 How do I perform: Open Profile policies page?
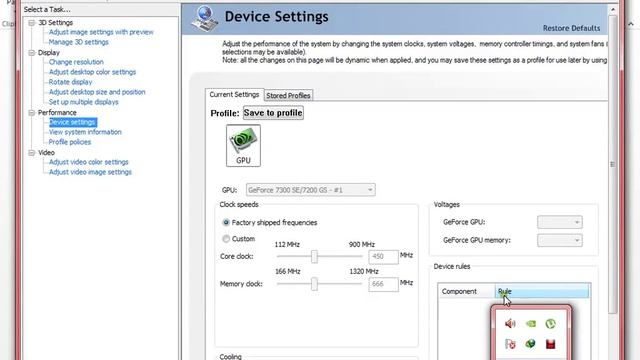tap(70, 142)
